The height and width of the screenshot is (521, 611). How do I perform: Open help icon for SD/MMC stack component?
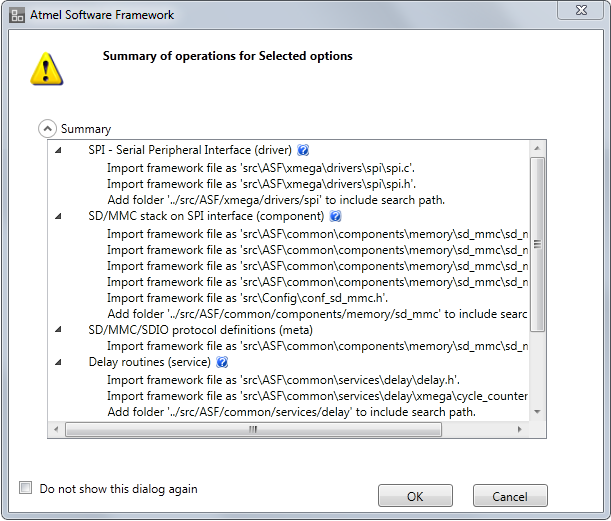[336, 216]
